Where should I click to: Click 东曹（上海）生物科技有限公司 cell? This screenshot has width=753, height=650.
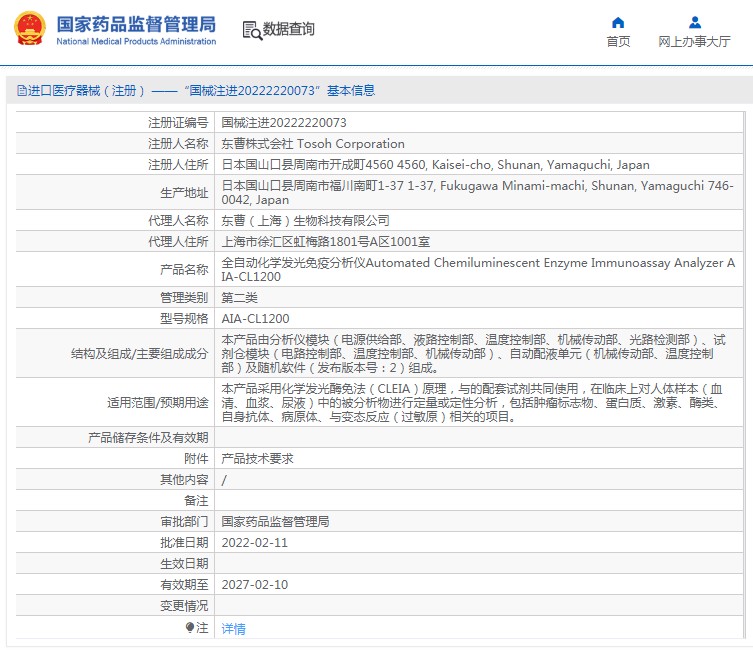[305, 221]
